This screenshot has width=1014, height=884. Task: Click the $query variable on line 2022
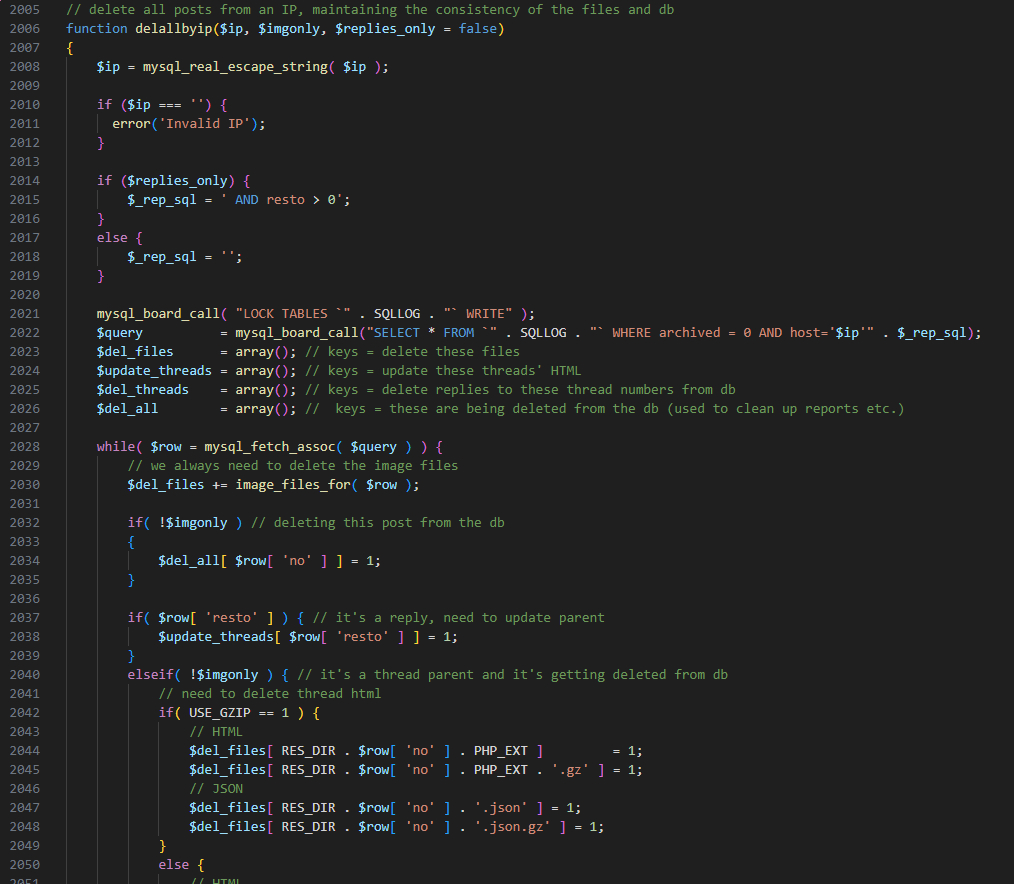coord(119,332)
